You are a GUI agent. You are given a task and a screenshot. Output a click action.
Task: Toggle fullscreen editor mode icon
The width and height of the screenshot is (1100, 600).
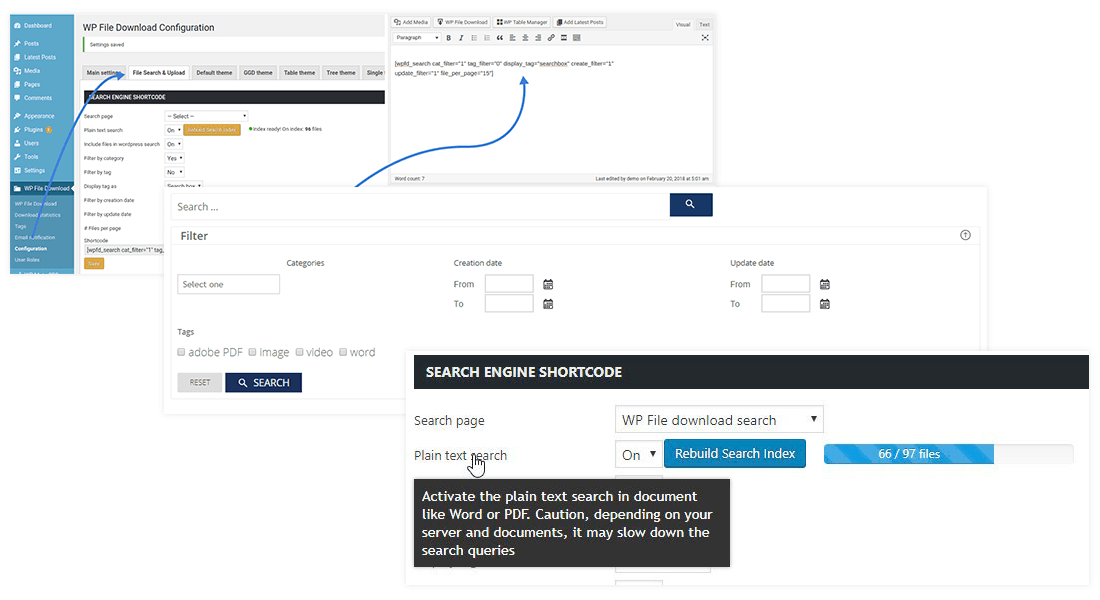point(705,38)
